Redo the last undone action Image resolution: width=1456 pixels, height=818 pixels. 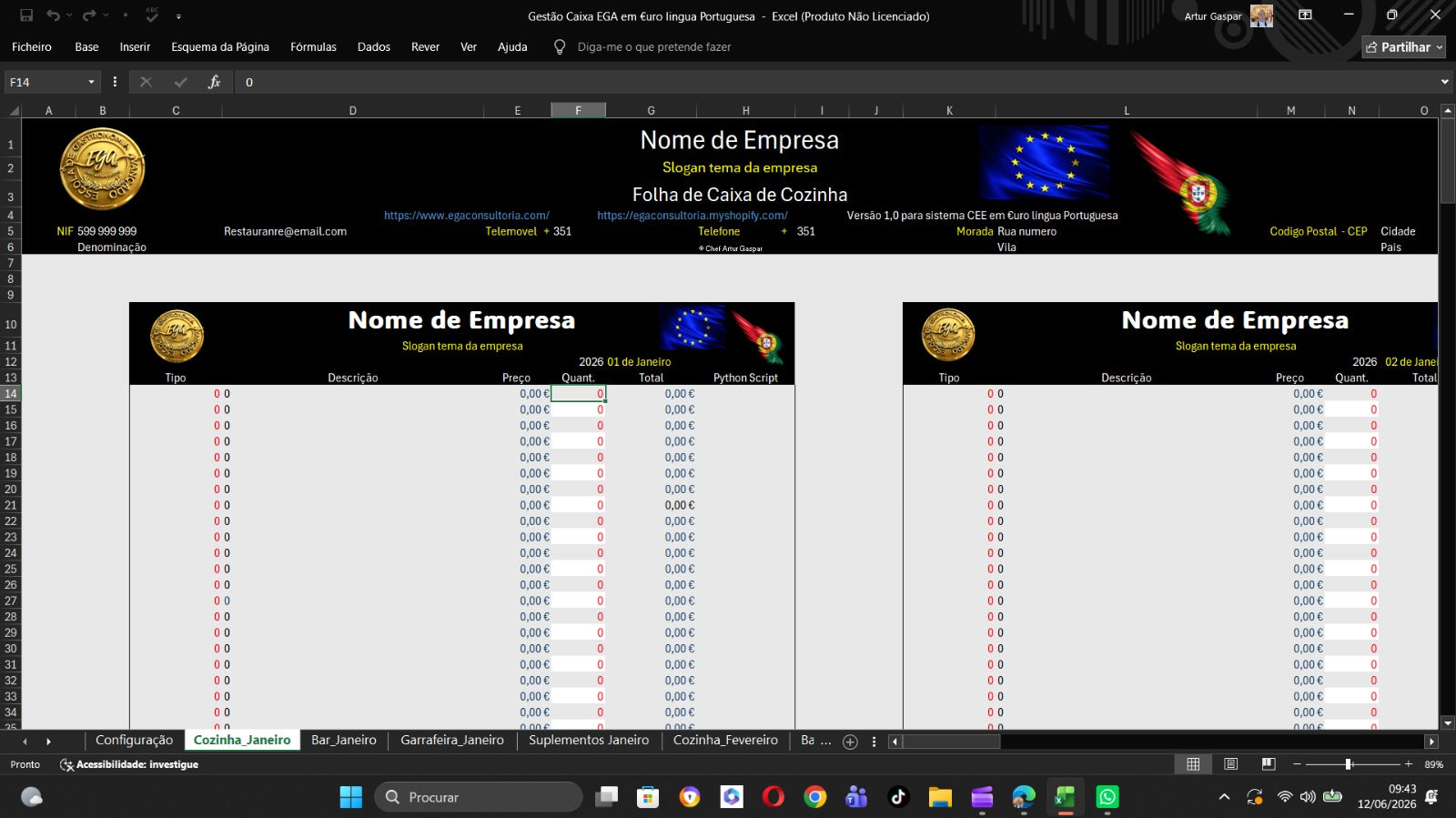(89, 15)
